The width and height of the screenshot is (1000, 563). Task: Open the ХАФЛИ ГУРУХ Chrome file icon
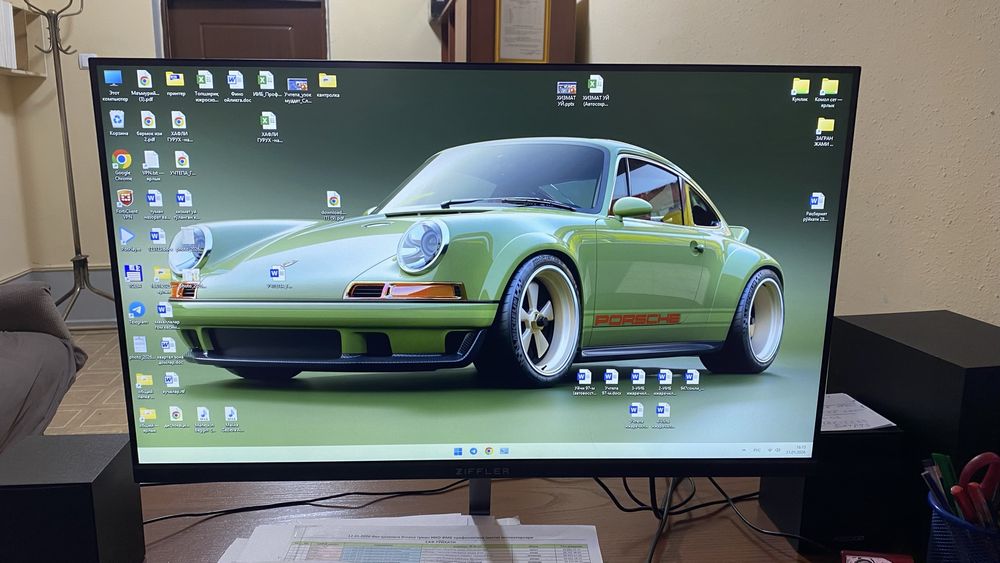tap(179, 126)
